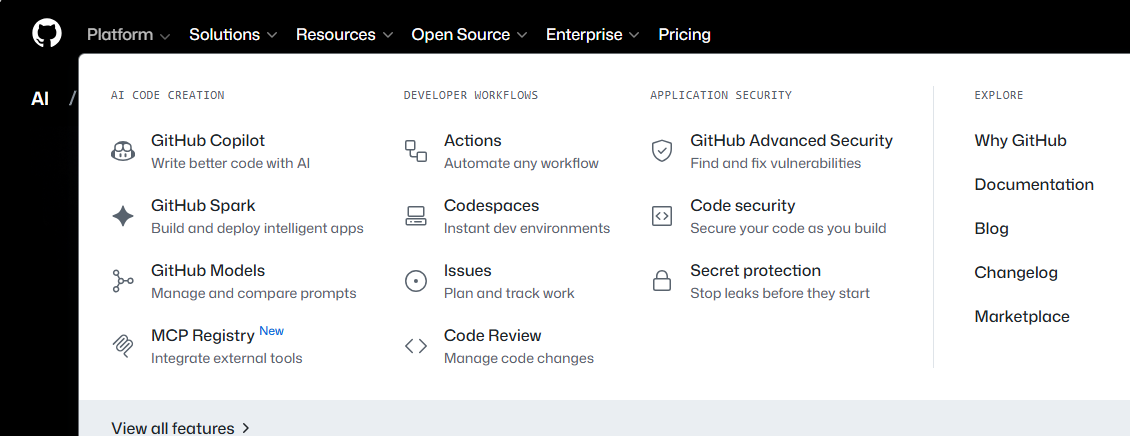Expand the Open Source menu
1130x436 pixels.
pyautogui.click(x=468, y=35)
